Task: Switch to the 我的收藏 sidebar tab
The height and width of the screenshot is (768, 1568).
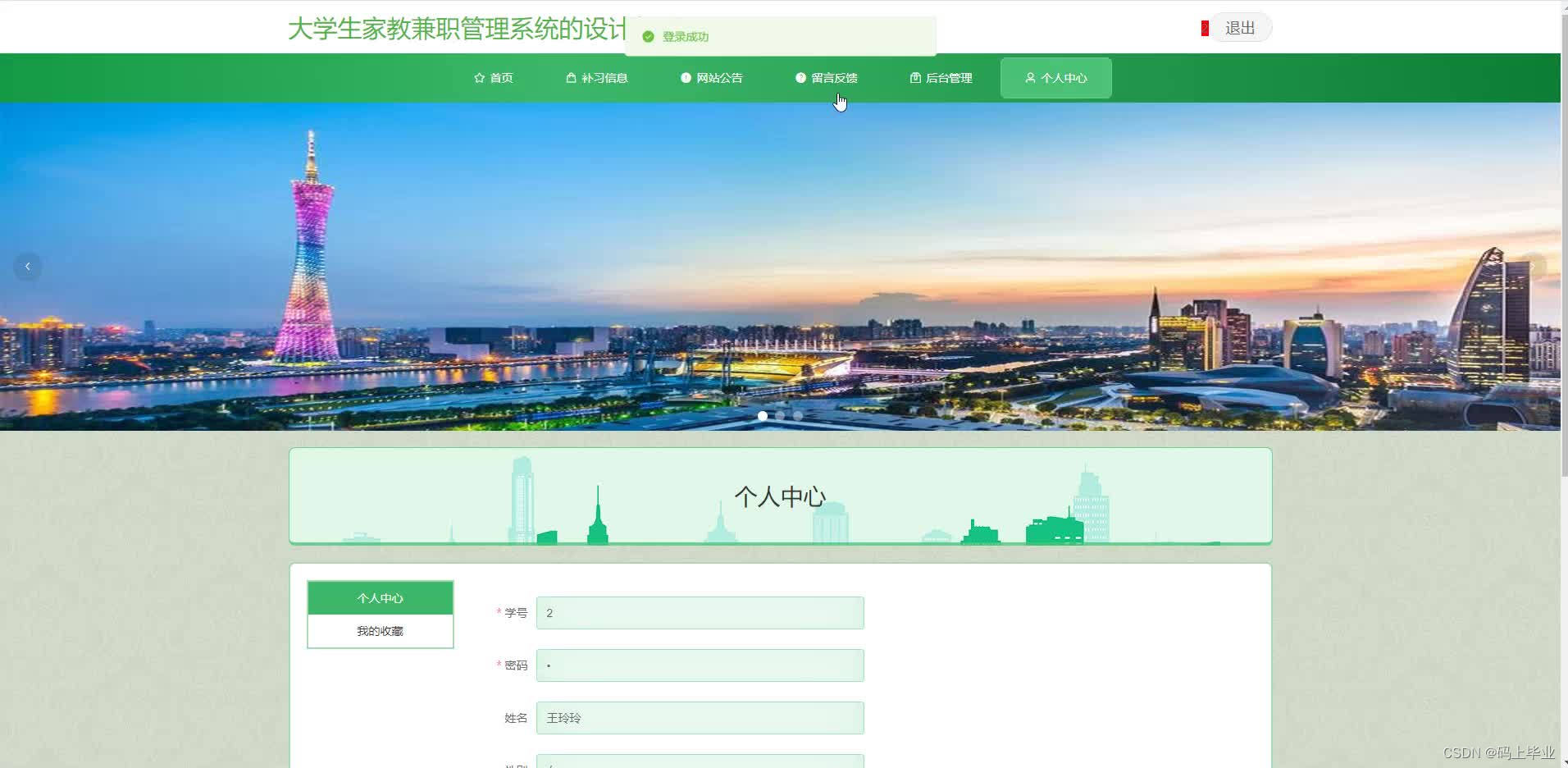Action: pyautogui.click(x=380, y=630)
